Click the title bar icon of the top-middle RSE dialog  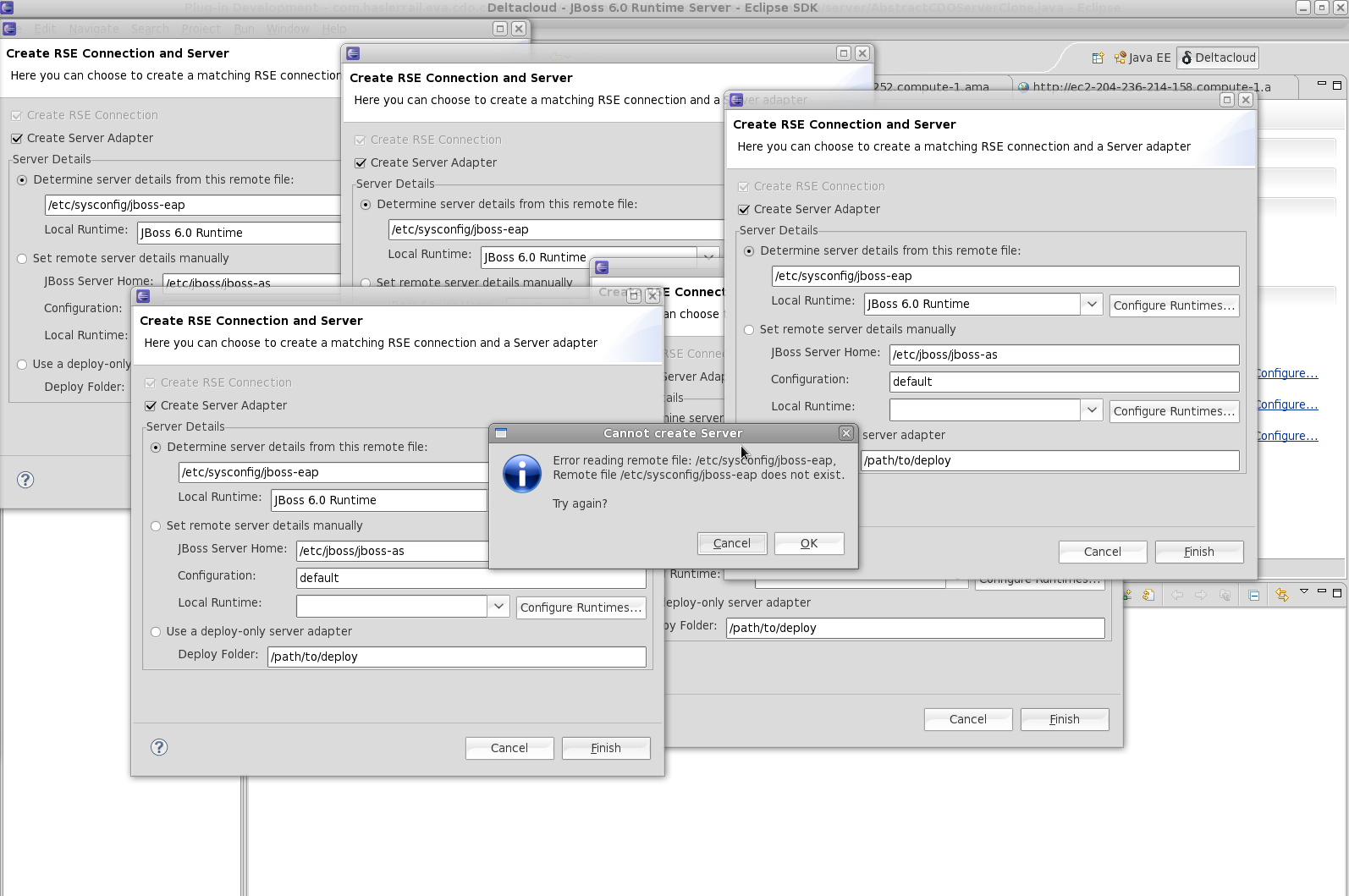(x=353, y=53)
